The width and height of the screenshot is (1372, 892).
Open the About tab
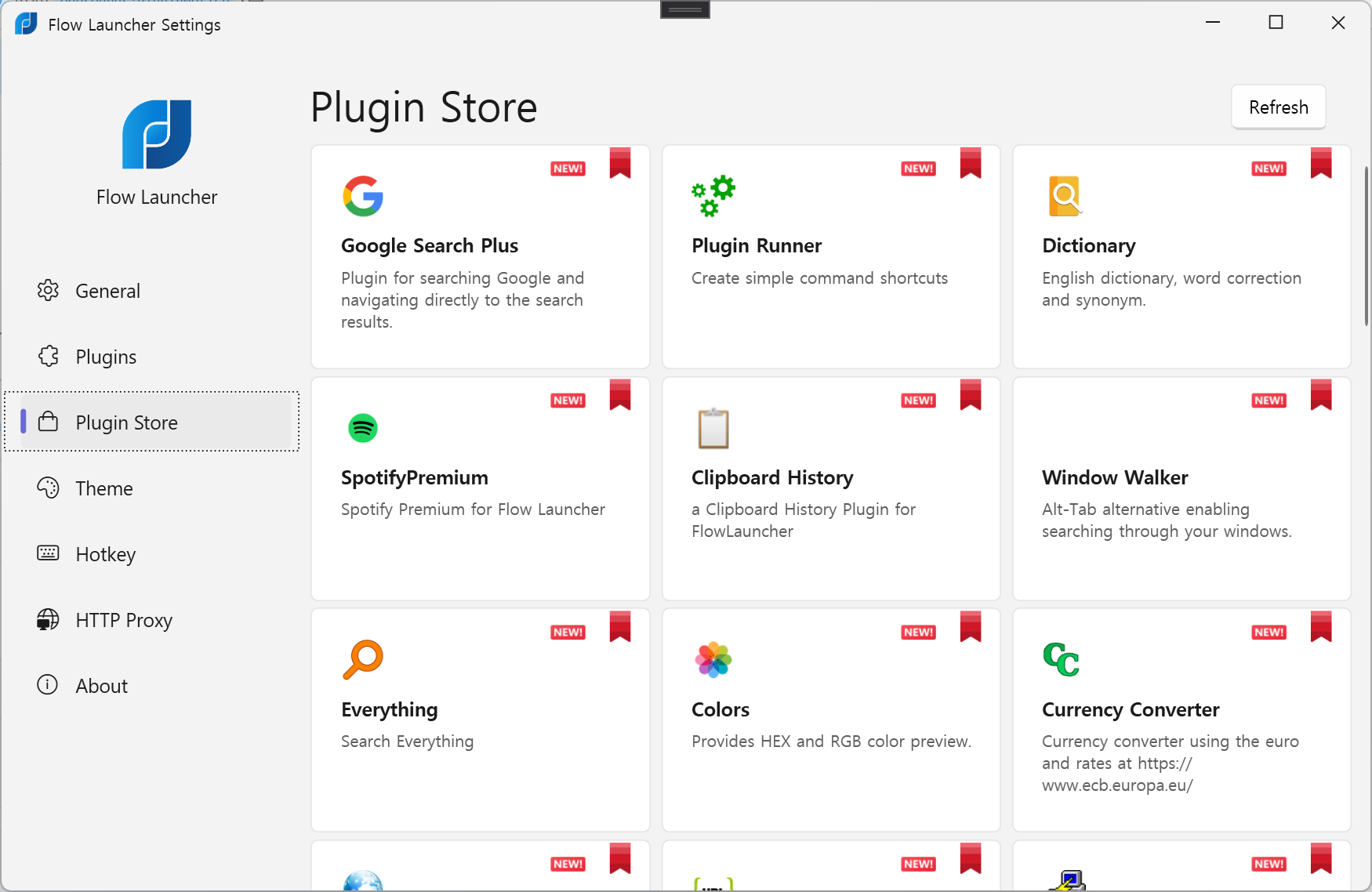(x=156, y=686)
